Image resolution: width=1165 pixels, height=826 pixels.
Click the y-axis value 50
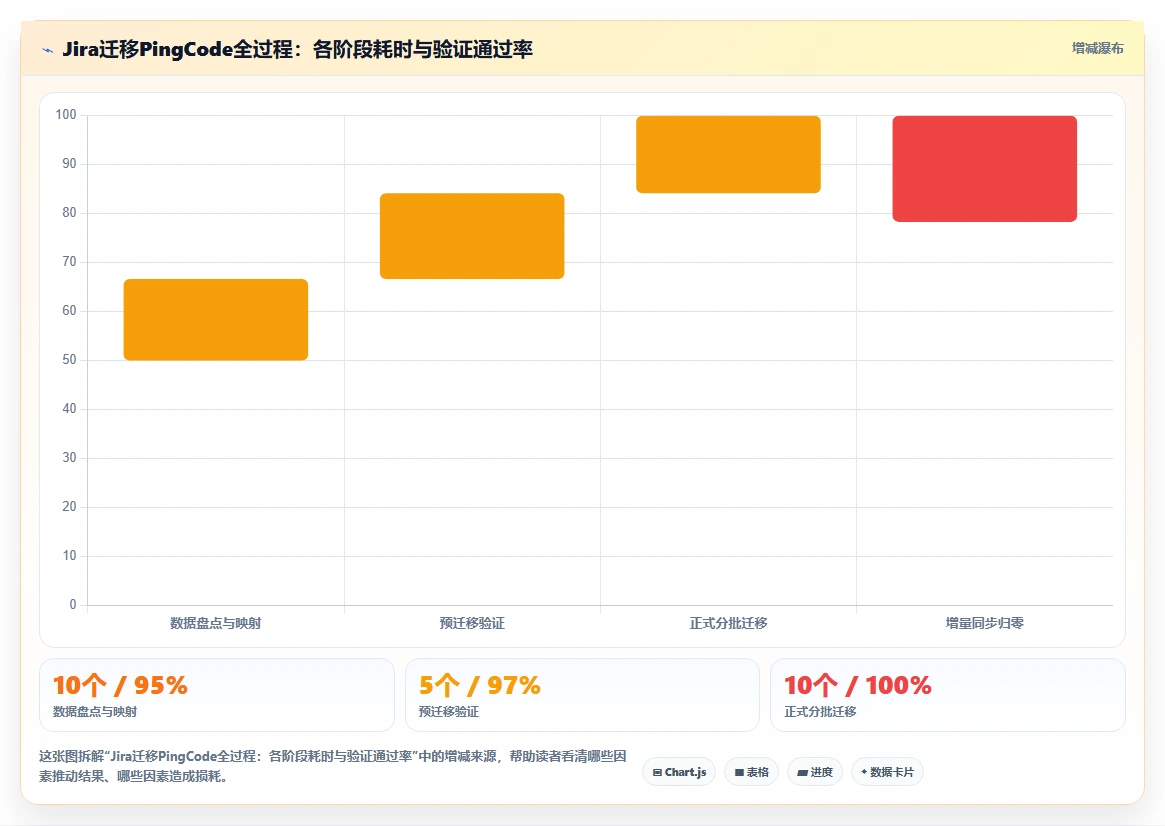(x=69, y=360)
